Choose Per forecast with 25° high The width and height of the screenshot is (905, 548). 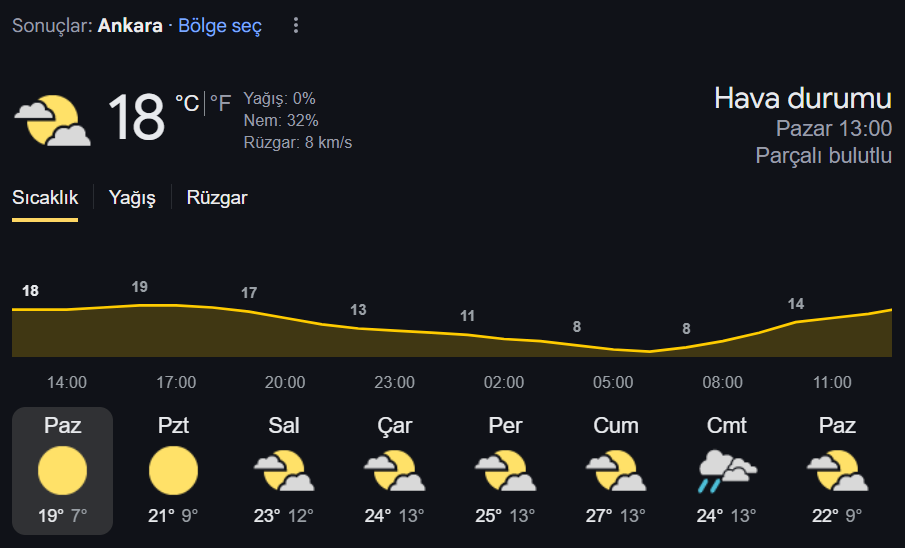(x=506, y=470)
